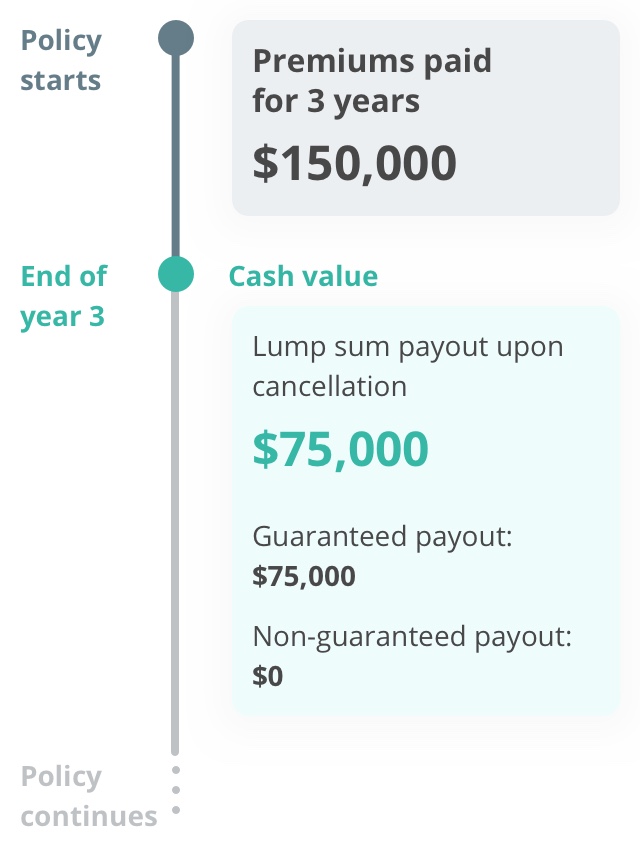Click the dark timeline segment below Policy starts
Viewport: 640px width, 856px height.
(176, 156)
